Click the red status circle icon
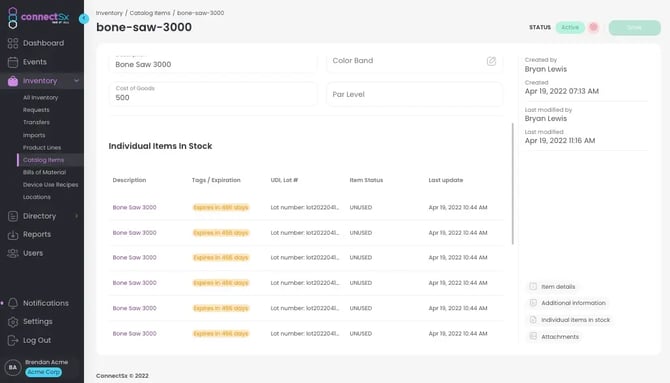The image size is (670, 383). [594, 27]
